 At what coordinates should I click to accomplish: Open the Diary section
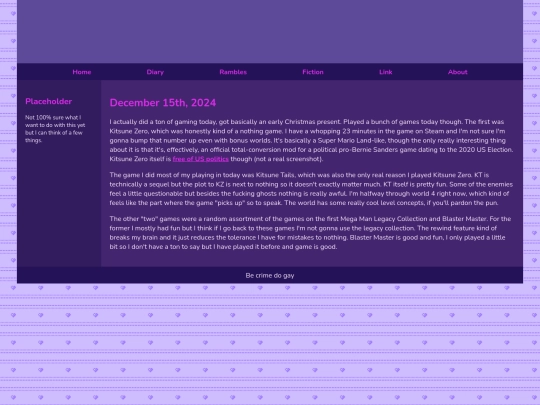point(155,72)
